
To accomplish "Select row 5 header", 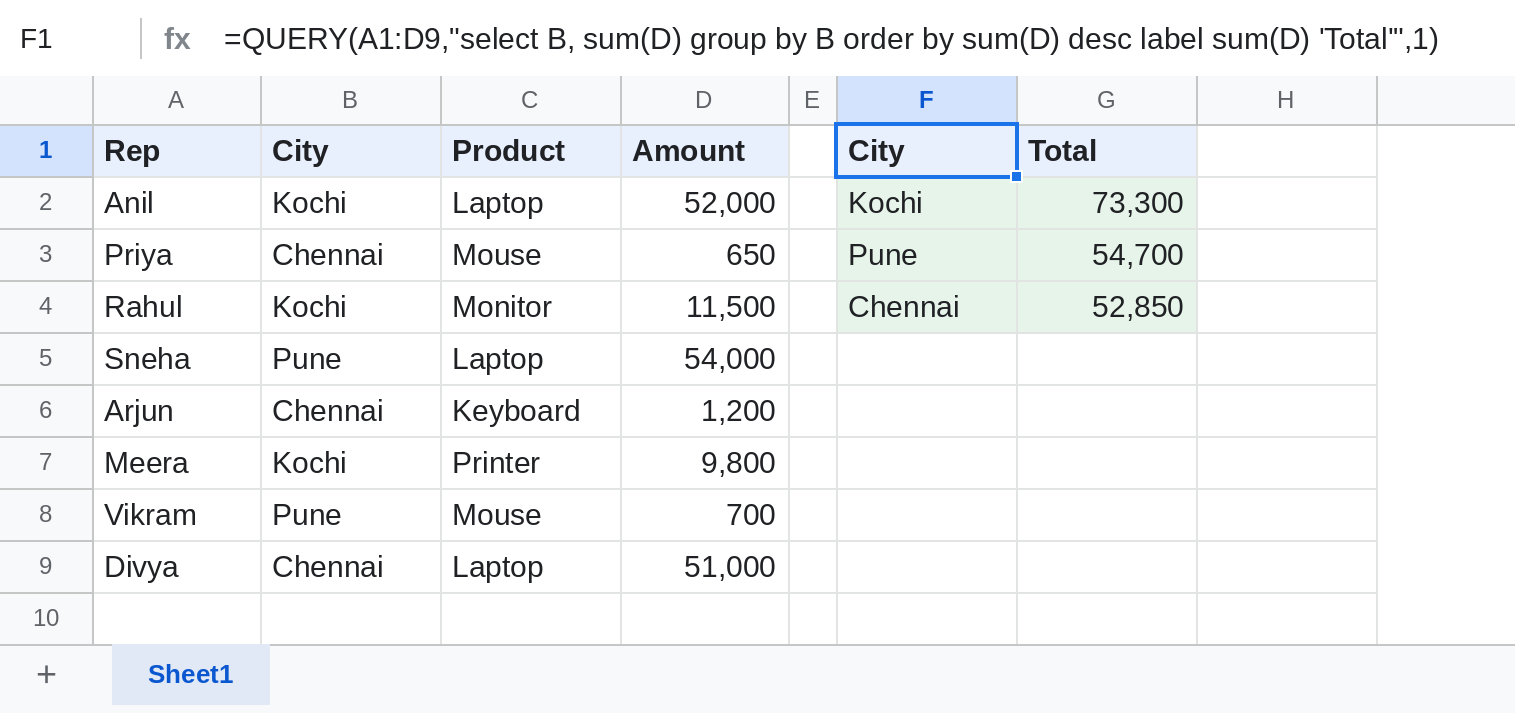I will (x=46, y=359).
